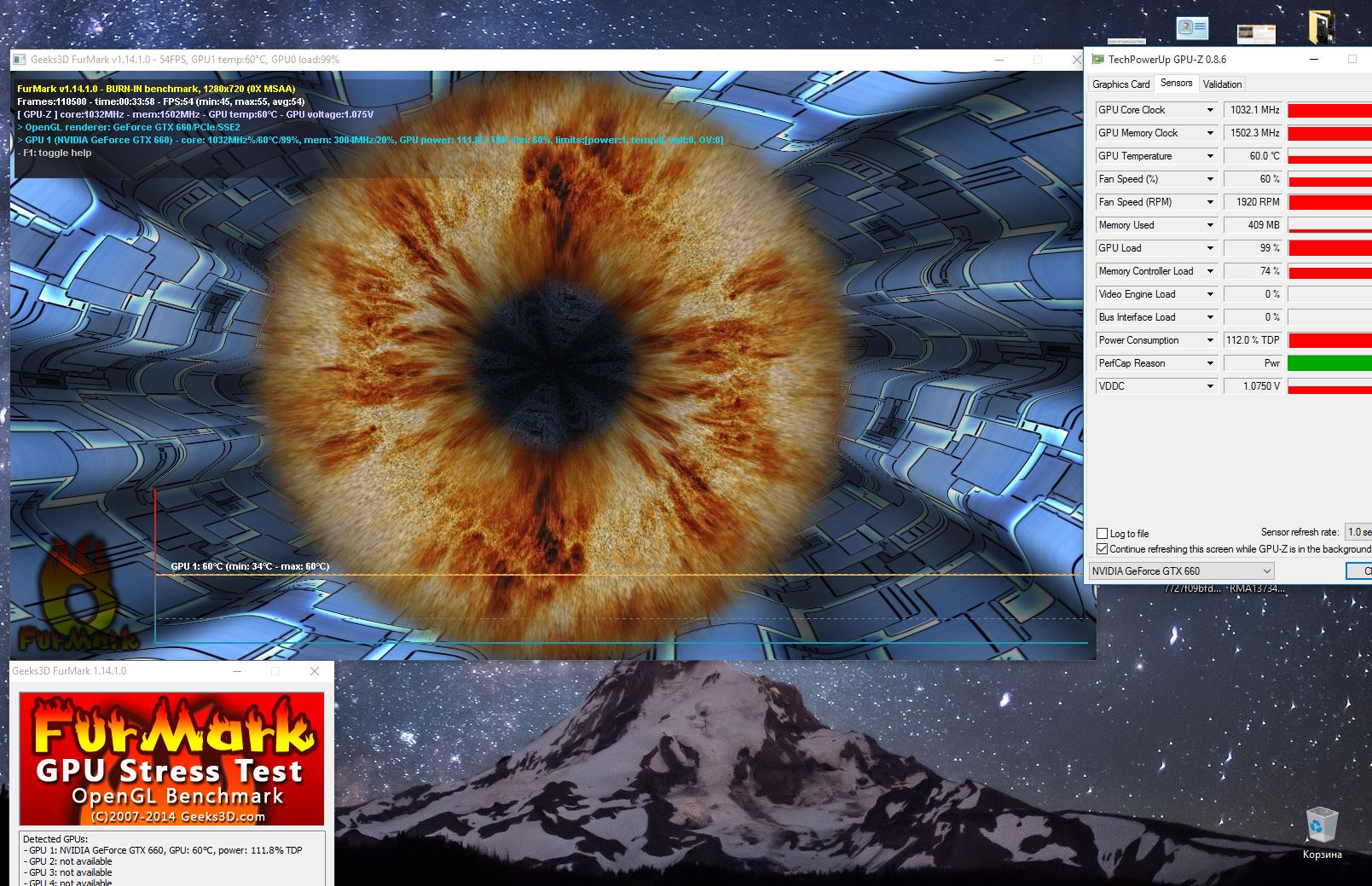Screen dimensions: 1372x886
Task: Click the green PerfCap Reason graph
Action: pos(1329,363)
